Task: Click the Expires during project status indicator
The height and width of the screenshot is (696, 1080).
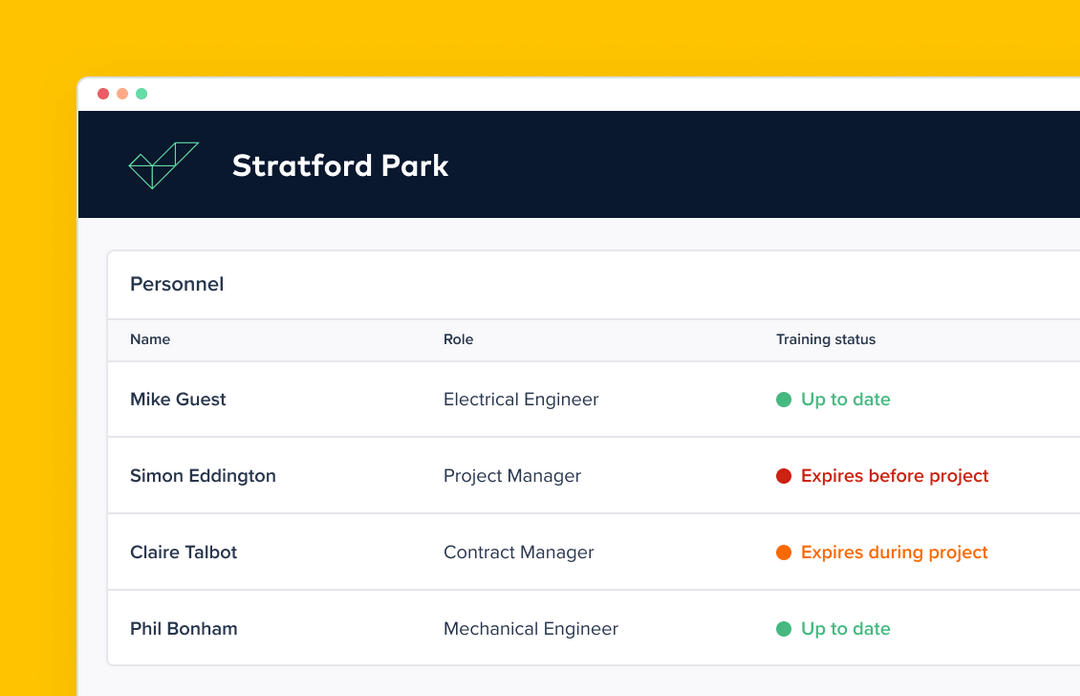Action: [x=893, y=552]
